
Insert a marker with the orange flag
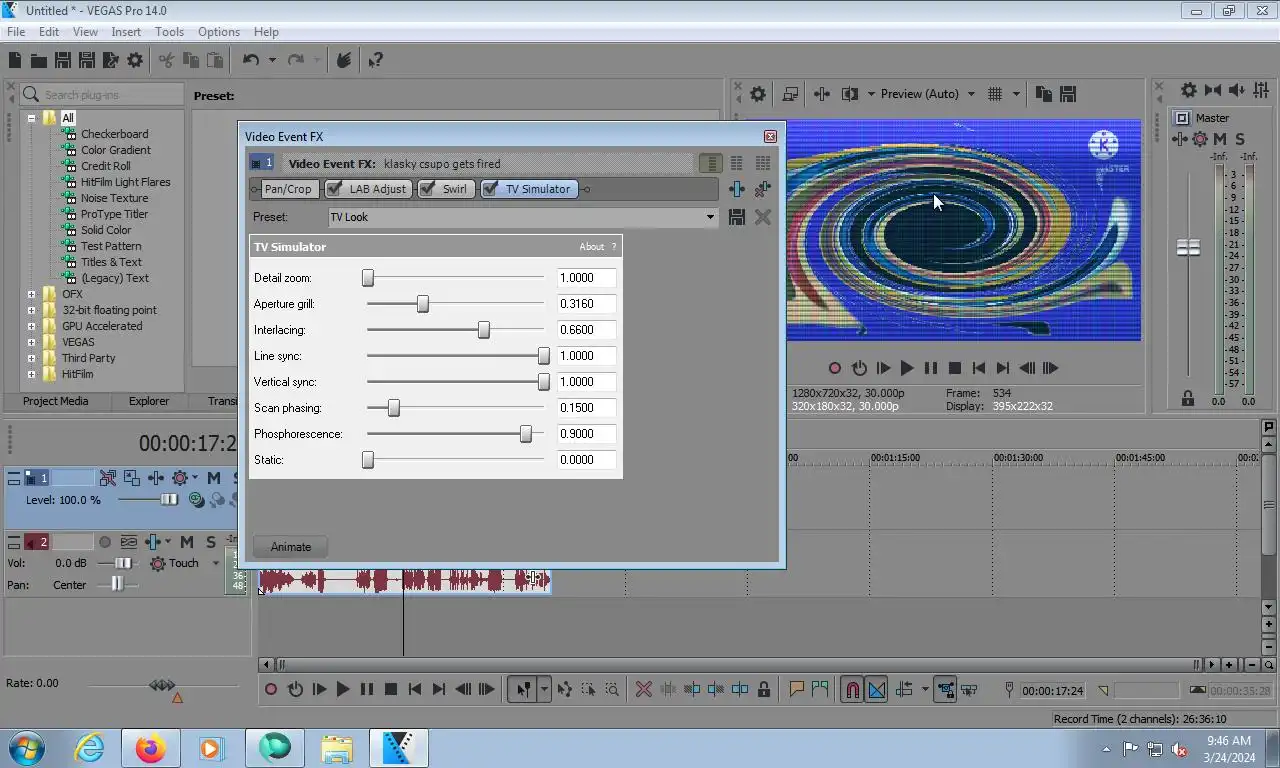pos(797,689)
